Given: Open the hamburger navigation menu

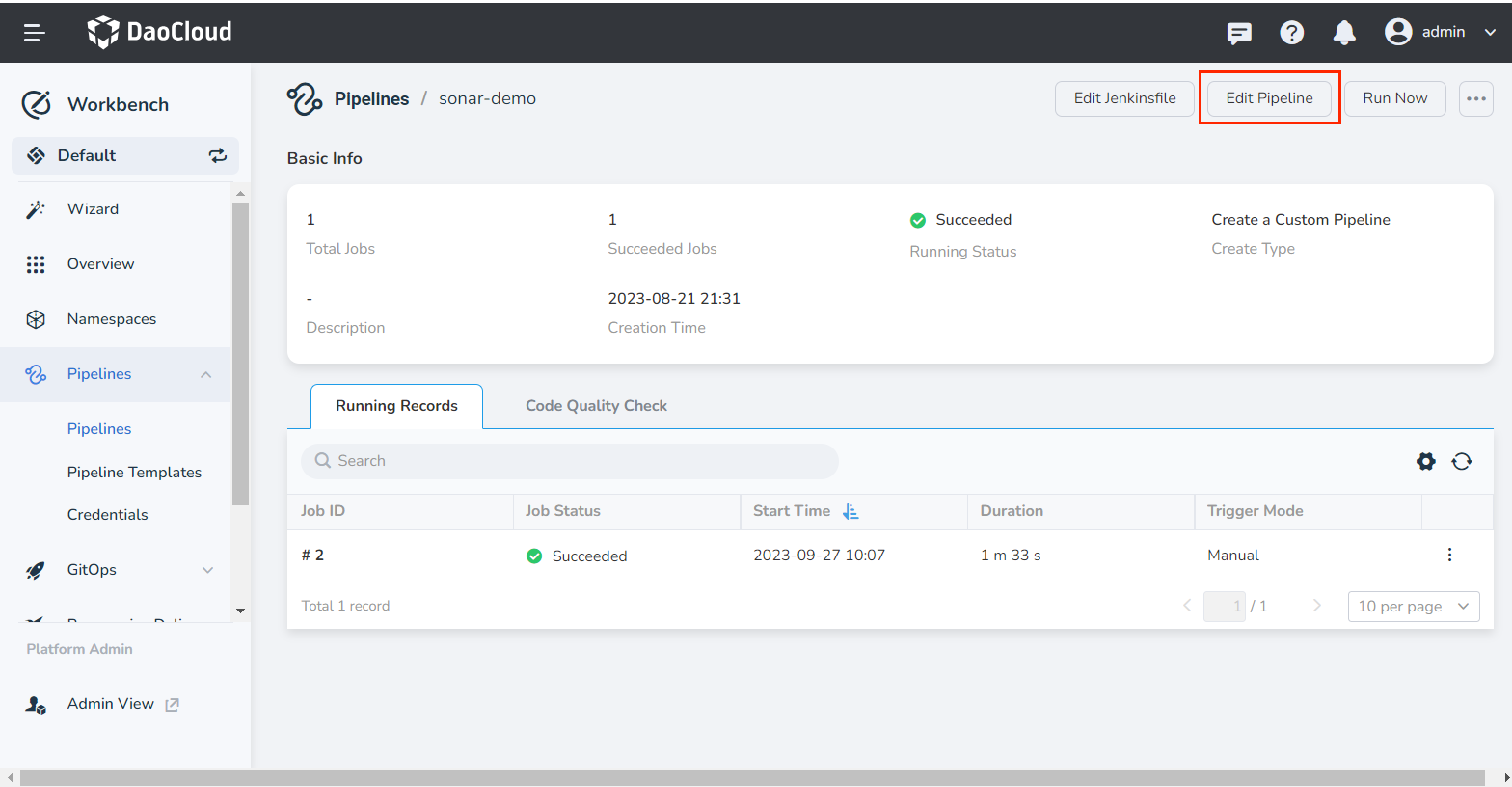Looking at the screenshot, I should 35,33.
